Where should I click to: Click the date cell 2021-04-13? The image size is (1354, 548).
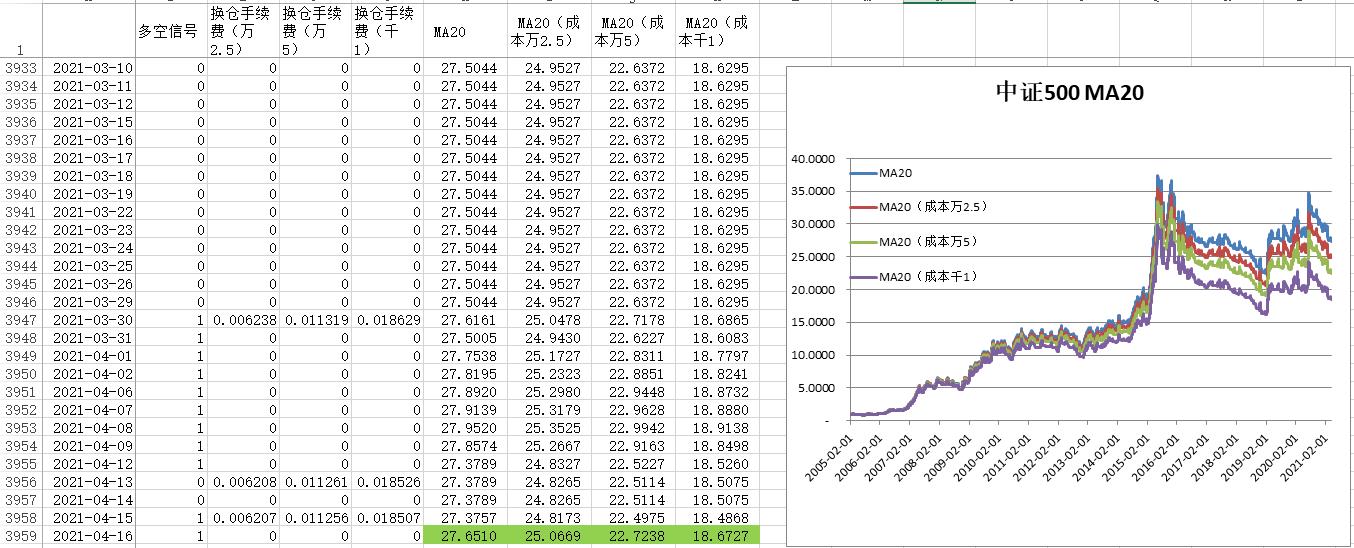[90, 482]
